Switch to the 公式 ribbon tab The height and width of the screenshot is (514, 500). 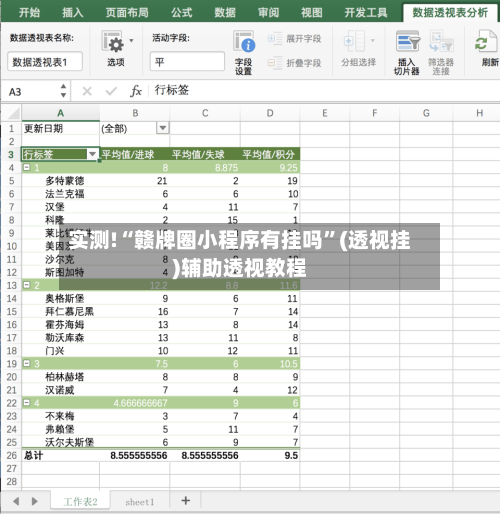tap(182, 13)
